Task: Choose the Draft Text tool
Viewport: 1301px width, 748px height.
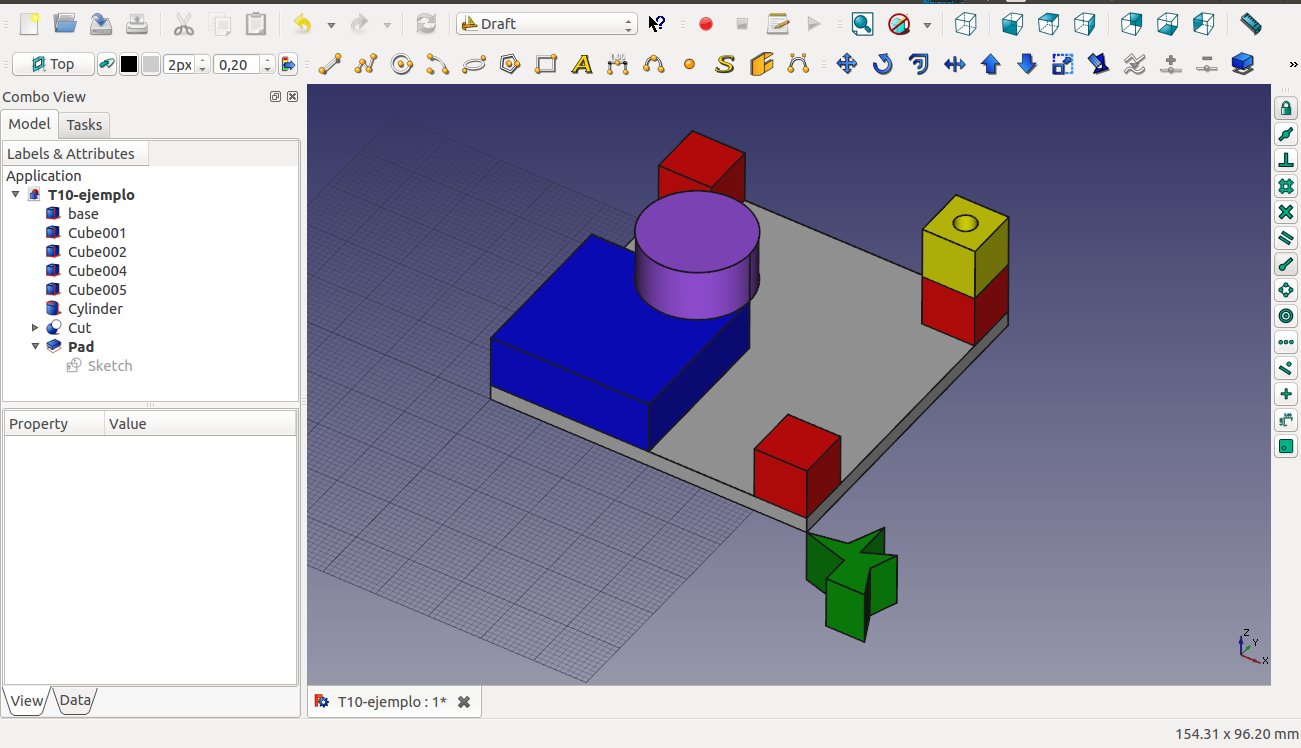Action: tap(582, 65)
